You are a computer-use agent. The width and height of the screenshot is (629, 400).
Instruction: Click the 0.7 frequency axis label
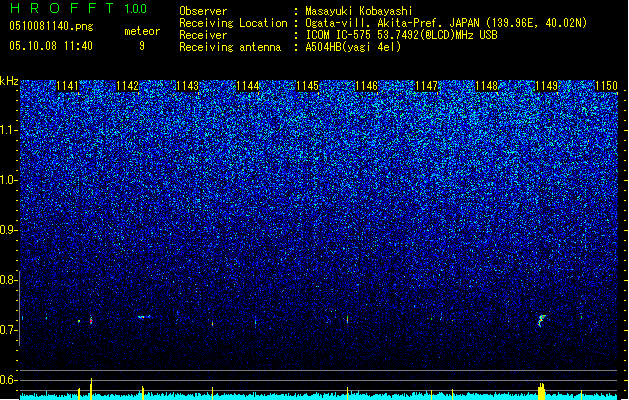(x=8, y=330)
